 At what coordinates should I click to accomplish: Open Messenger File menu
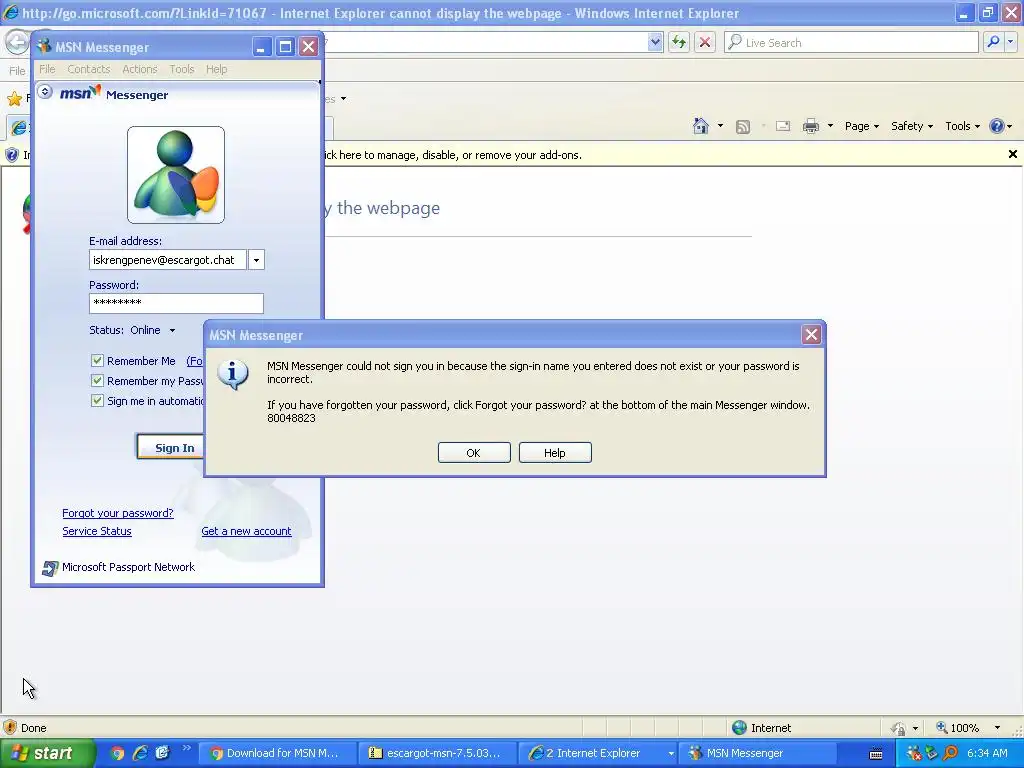47,69
